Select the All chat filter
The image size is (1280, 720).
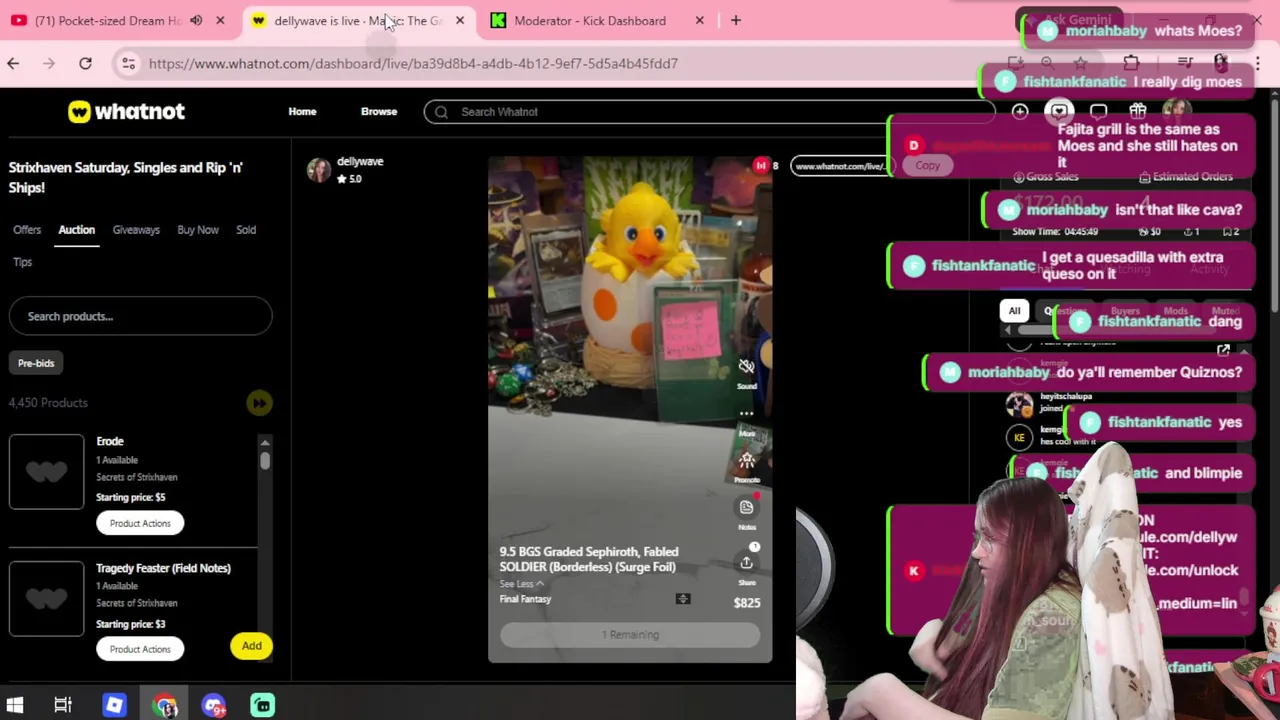coord(1014,311)
